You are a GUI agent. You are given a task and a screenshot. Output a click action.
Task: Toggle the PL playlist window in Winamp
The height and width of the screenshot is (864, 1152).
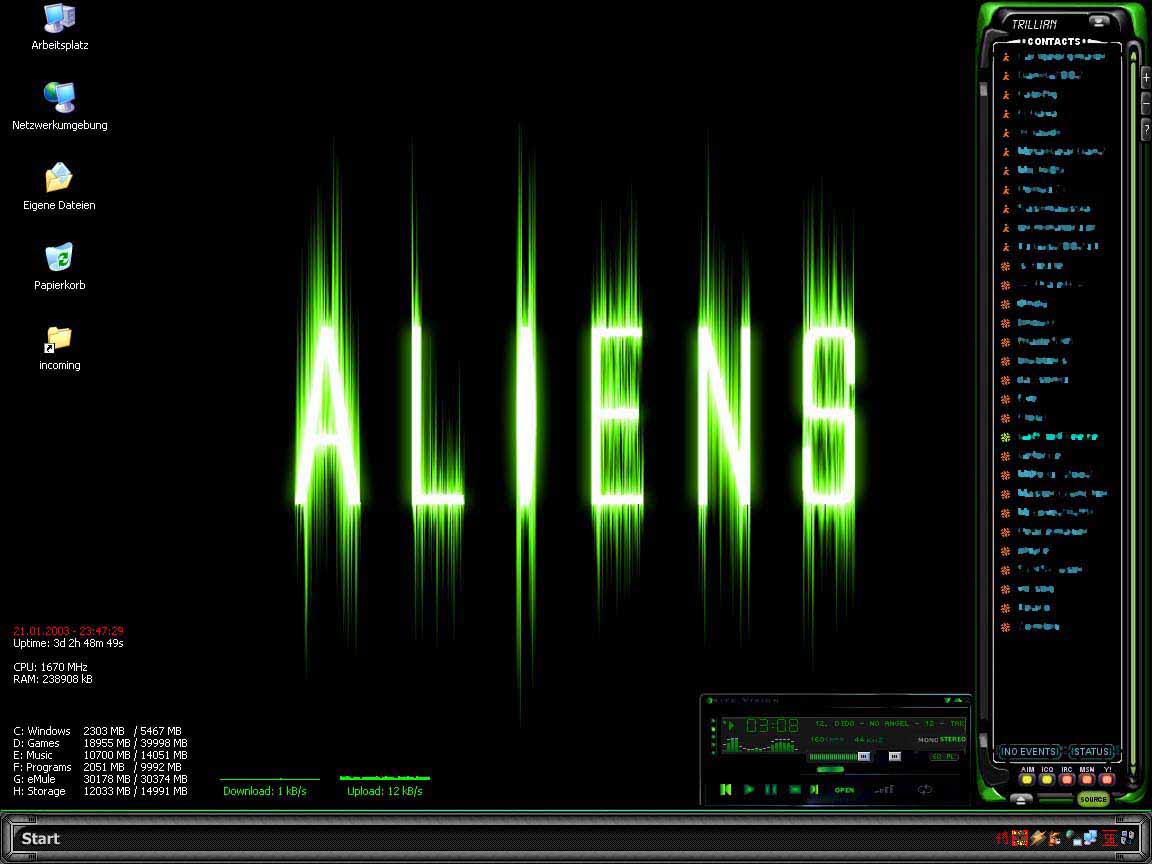pos(951,757)
